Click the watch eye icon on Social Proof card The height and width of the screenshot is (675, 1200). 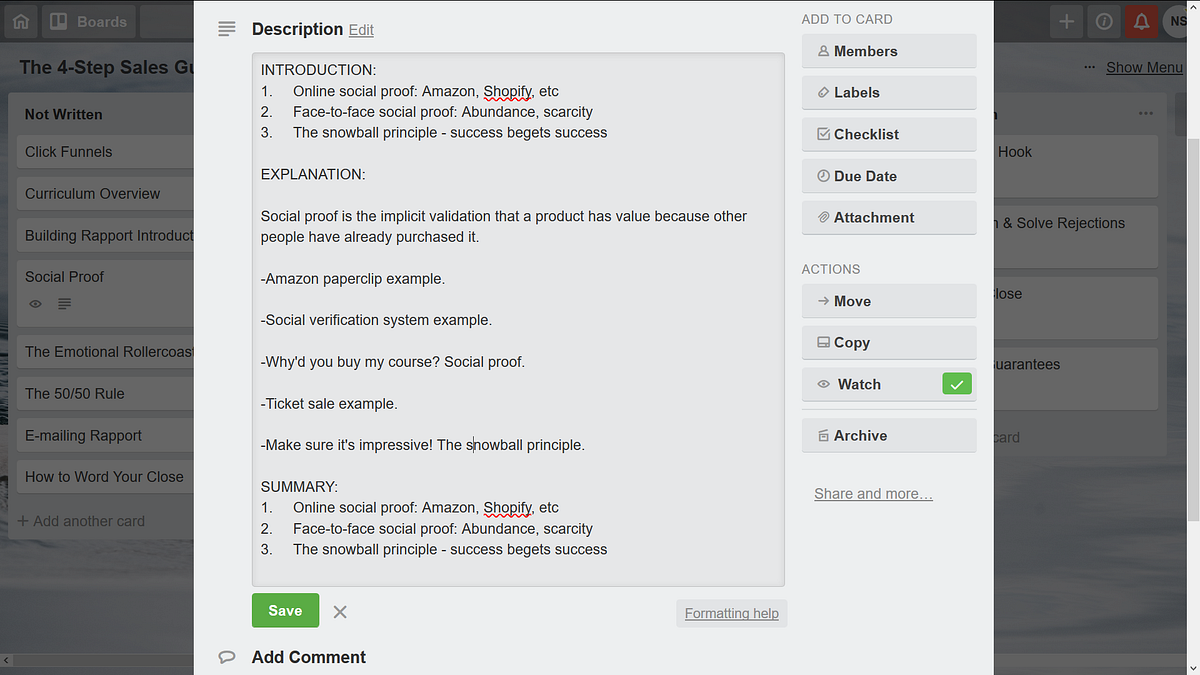pyautogui.click(x=36, y=304)
